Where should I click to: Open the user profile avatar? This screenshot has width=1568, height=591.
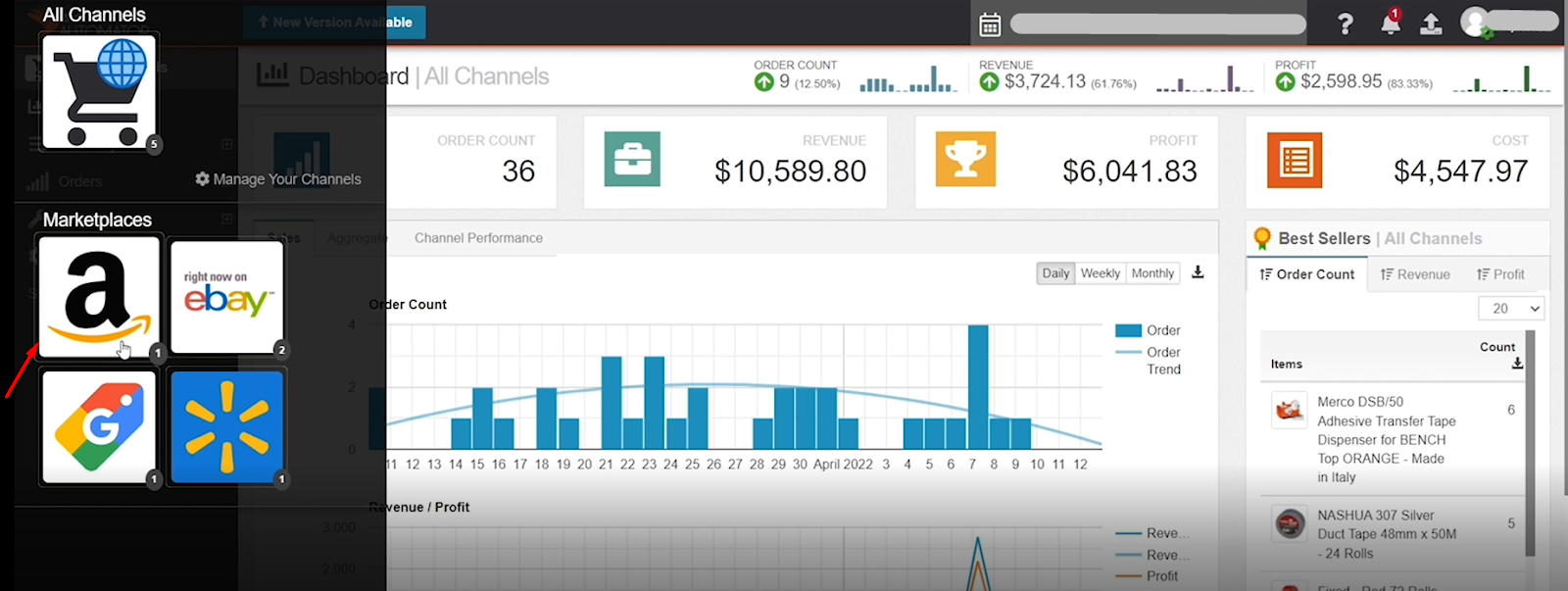(1476, 23)
